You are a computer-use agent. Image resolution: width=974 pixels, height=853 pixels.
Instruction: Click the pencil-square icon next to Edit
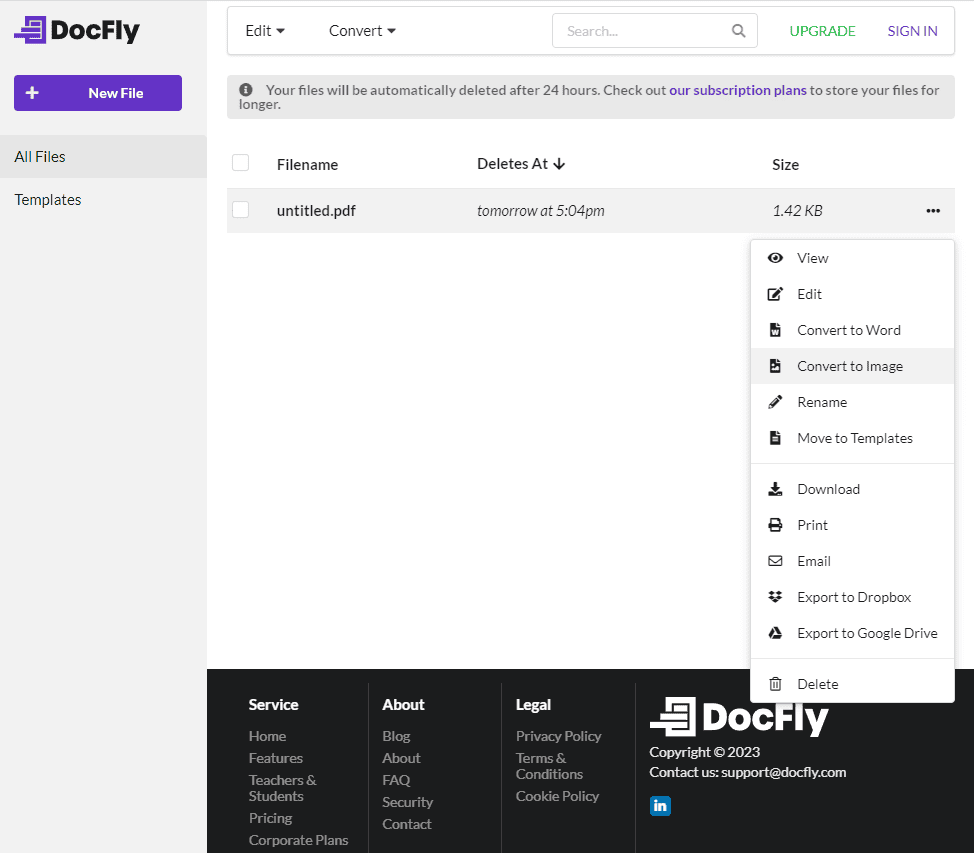[x=775, y=294]
